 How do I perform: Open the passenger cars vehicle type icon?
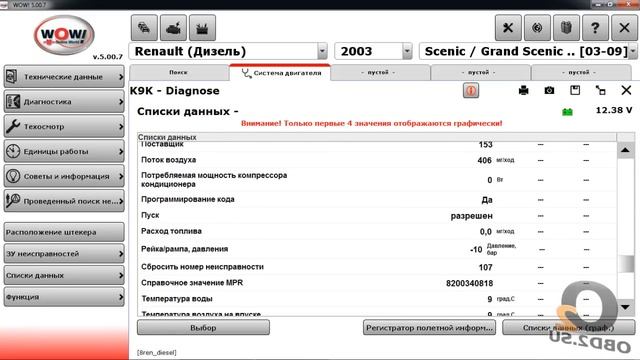[144, 28]
